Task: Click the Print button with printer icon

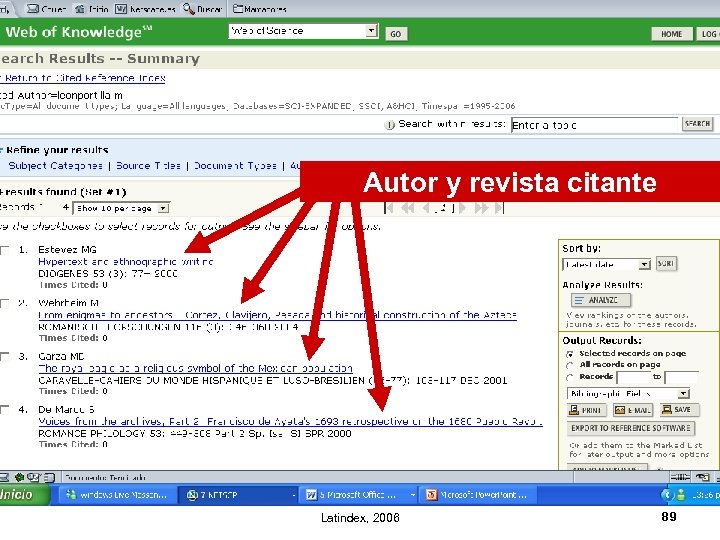Action: point(586,410)
